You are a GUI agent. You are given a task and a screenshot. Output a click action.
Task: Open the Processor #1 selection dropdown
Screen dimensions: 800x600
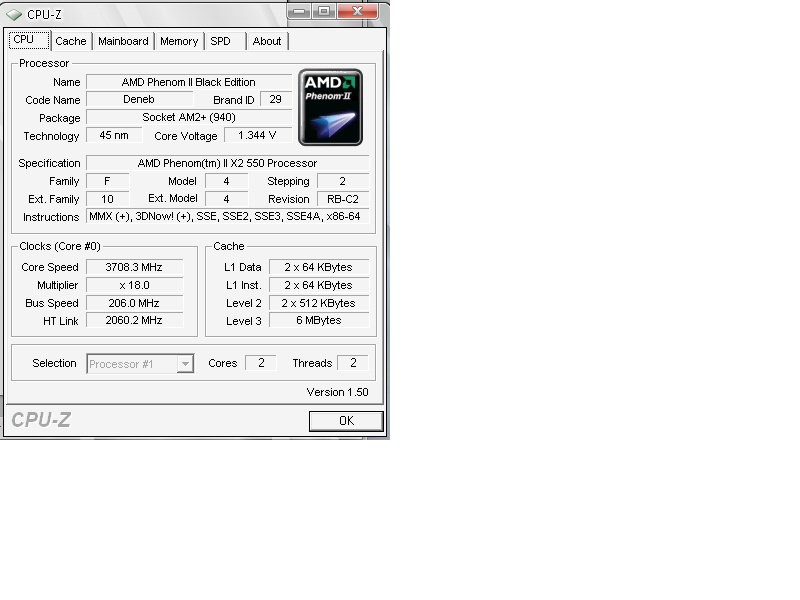[140, 364]
